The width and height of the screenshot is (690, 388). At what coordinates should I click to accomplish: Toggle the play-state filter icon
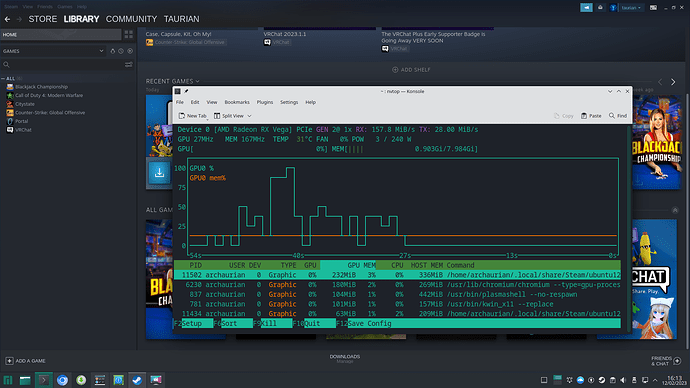pos(130,51)
